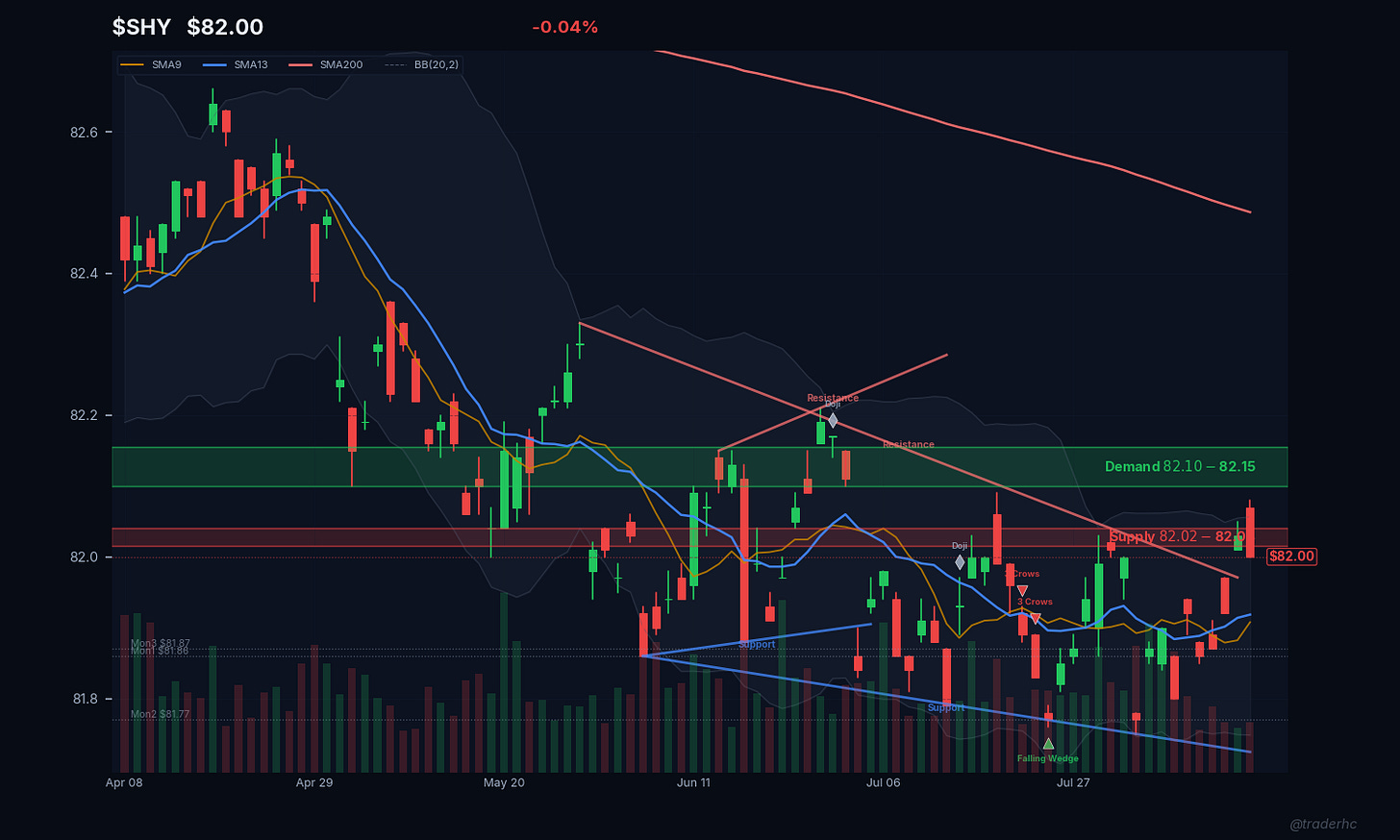Viewport: 1400px width, 840px height.
Task: Click the 82.2 price axis label
Action: coord(84,415)
